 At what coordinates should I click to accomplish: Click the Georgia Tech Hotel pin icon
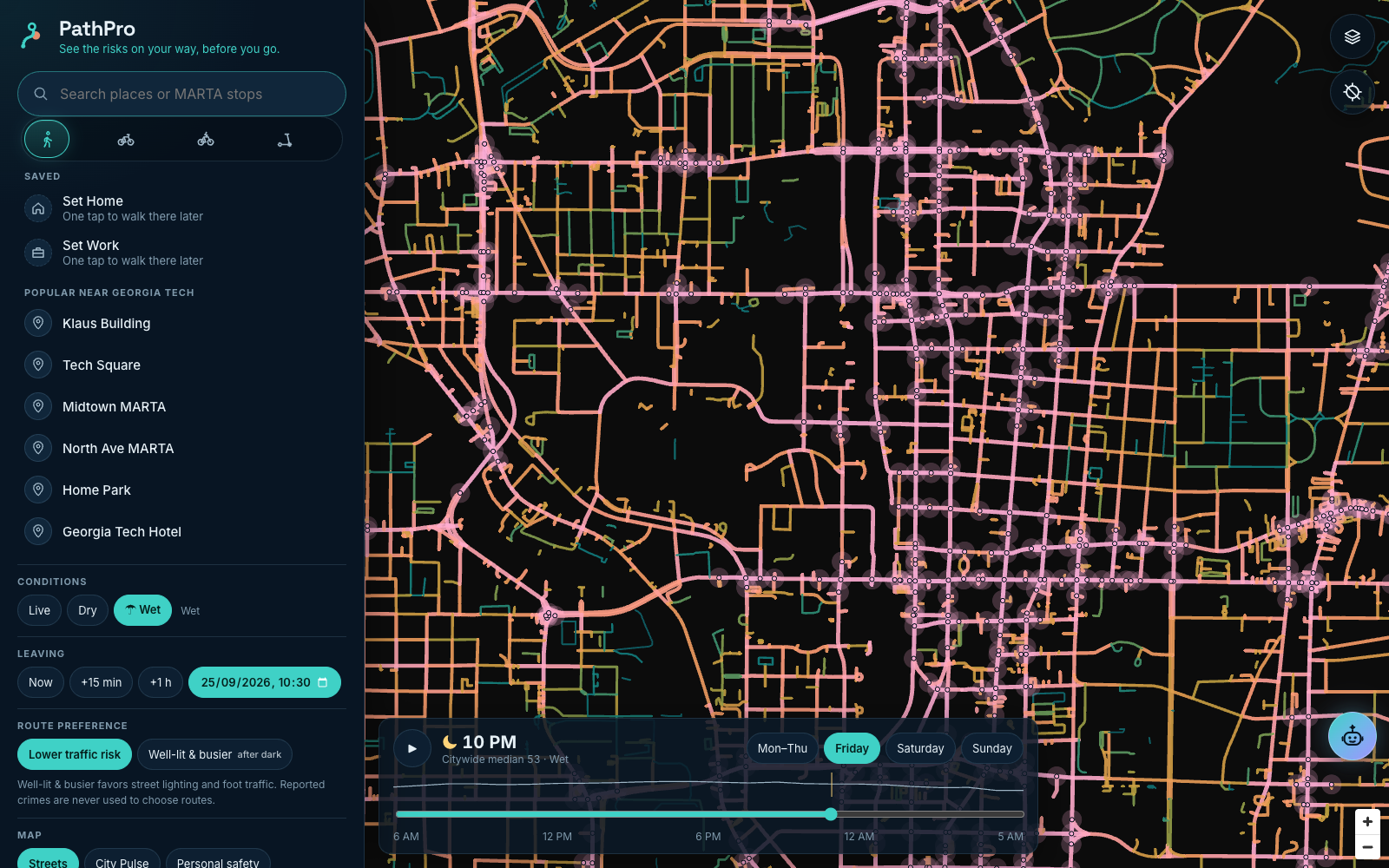pyautogui.click(x=38, y=531)
